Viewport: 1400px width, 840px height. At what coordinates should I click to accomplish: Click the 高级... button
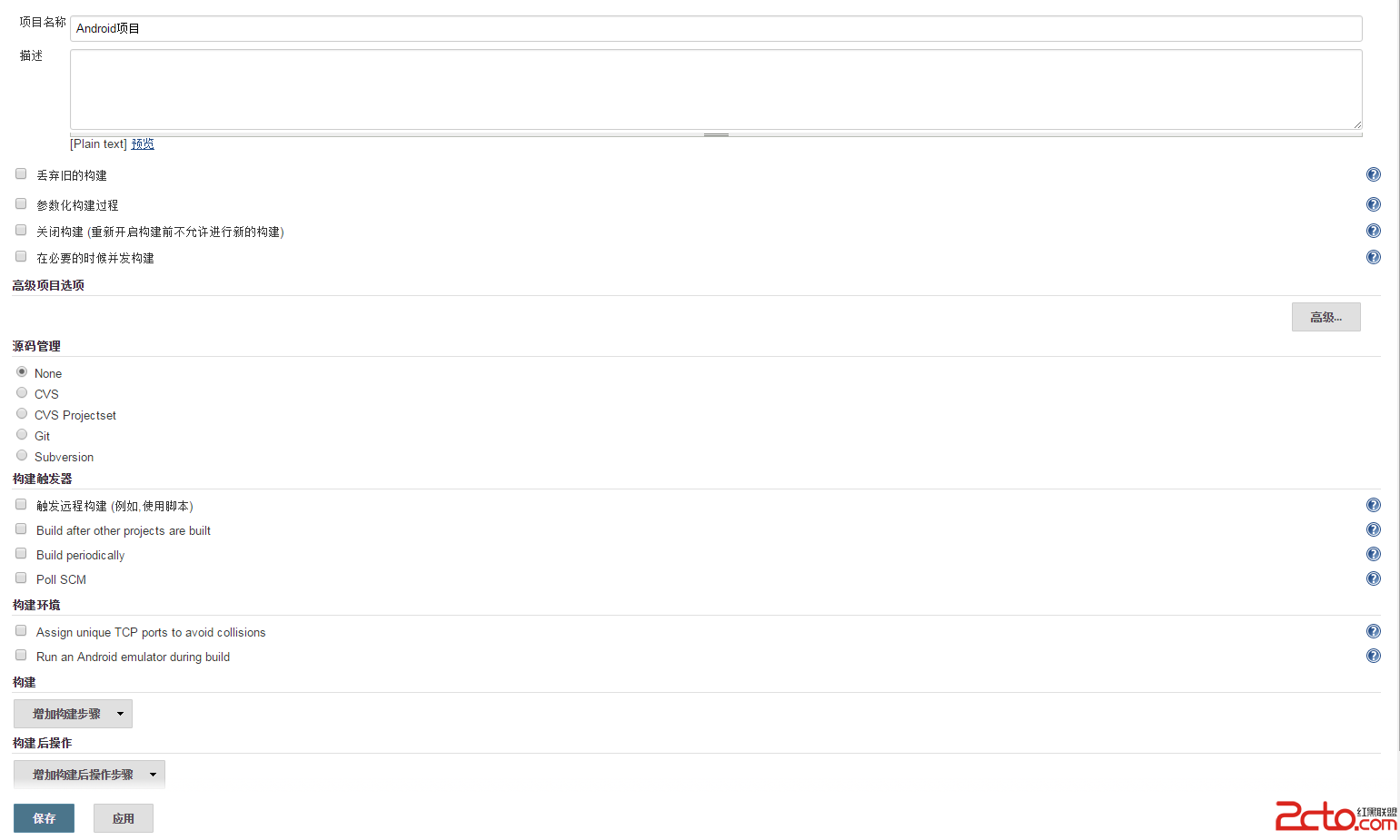click(1326, 317)
